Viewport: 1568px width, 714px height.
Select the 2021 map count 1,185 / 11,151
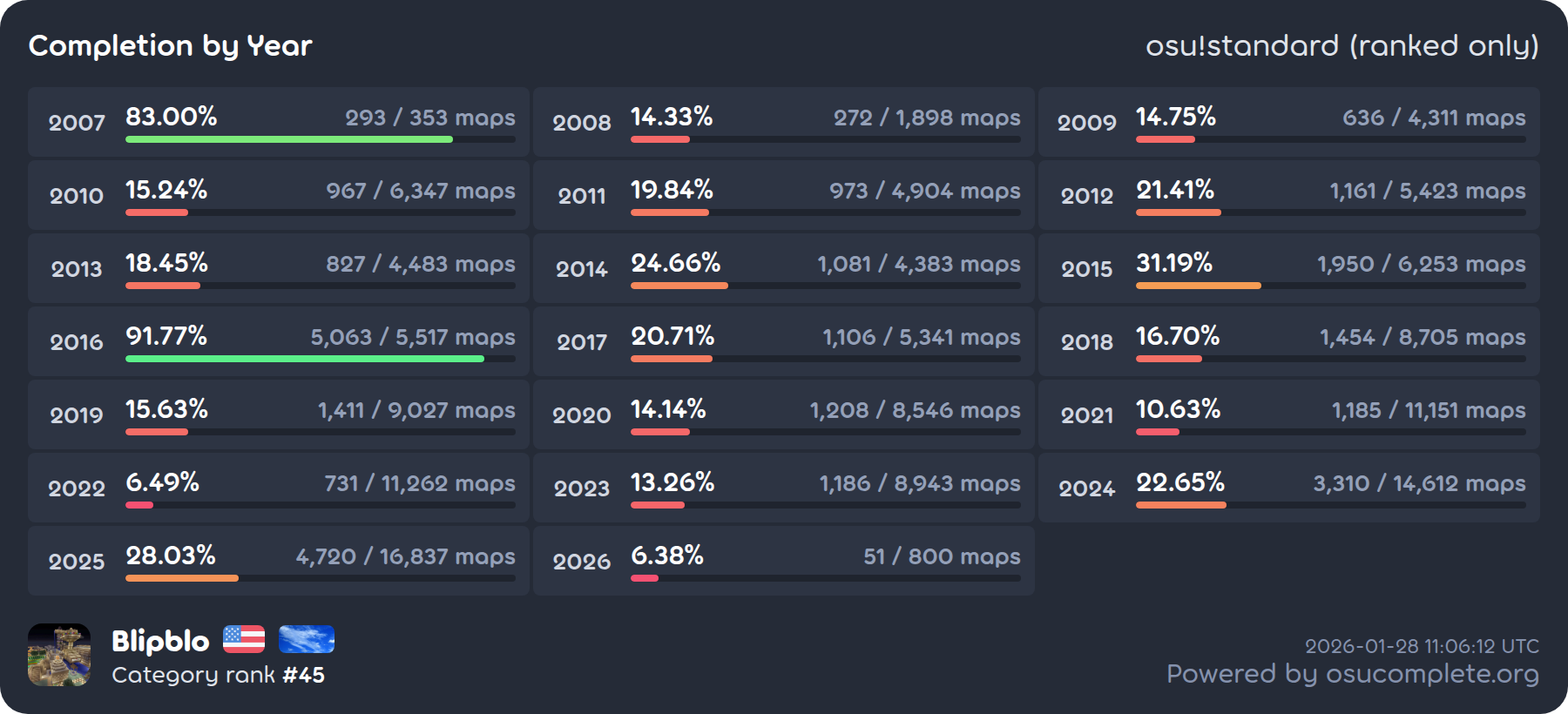[1429, 410]
